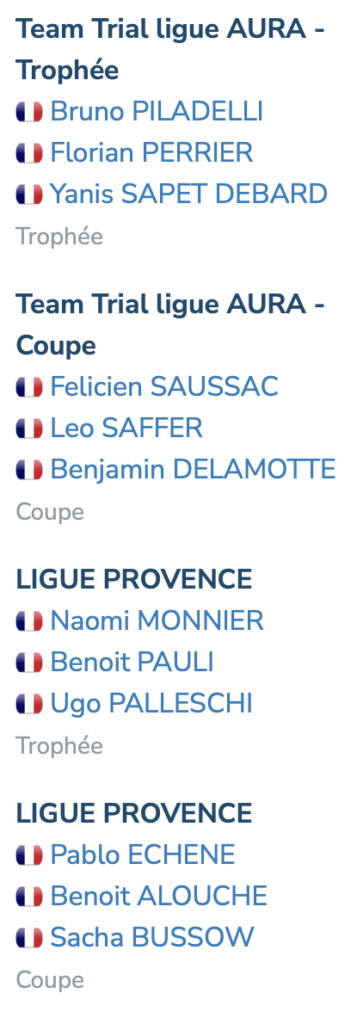
Task: Select the Leo SAFFER link
Action: point(127,428)
